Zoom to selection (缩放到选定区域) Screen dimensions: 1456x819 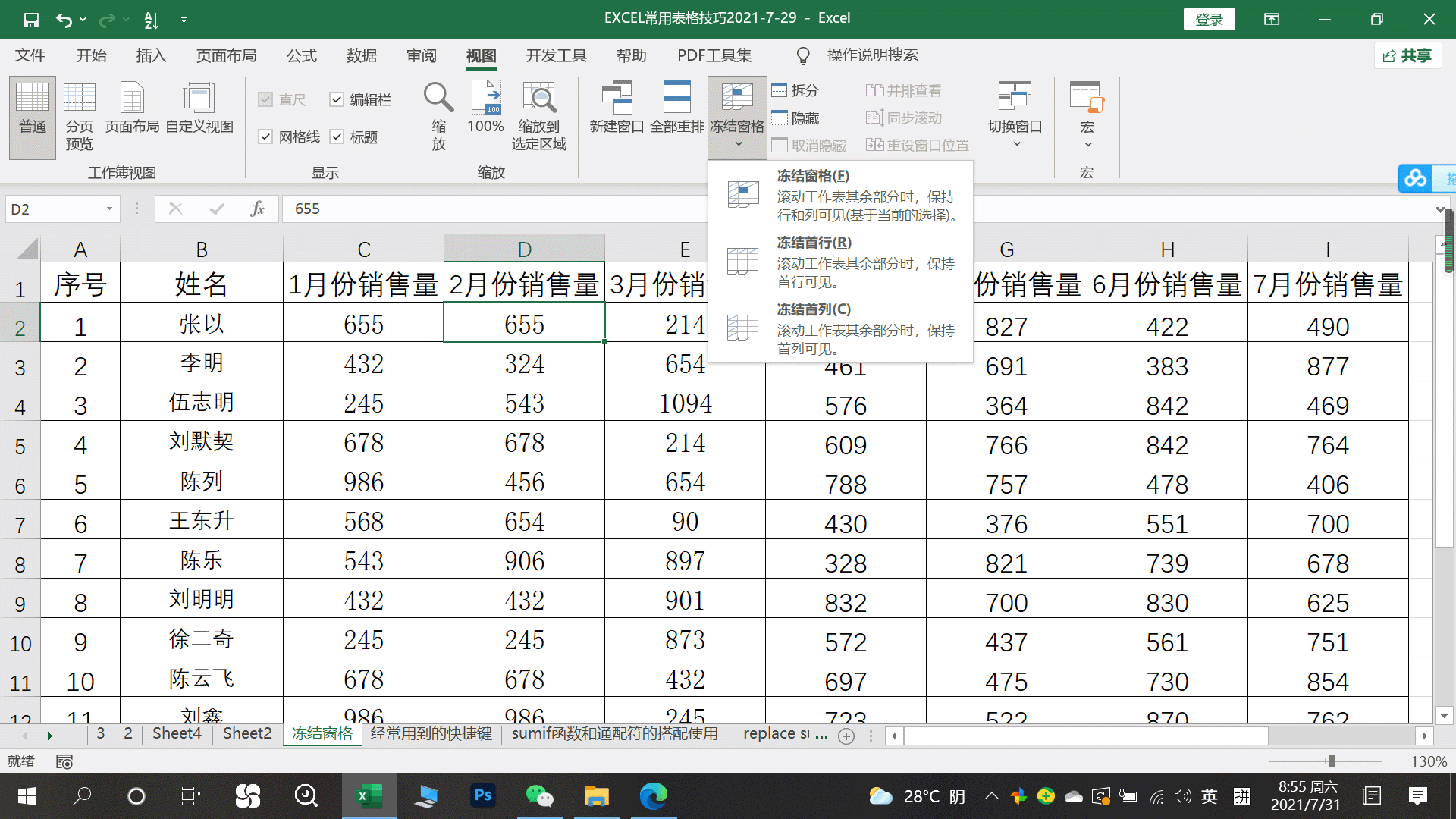[539, 116]
